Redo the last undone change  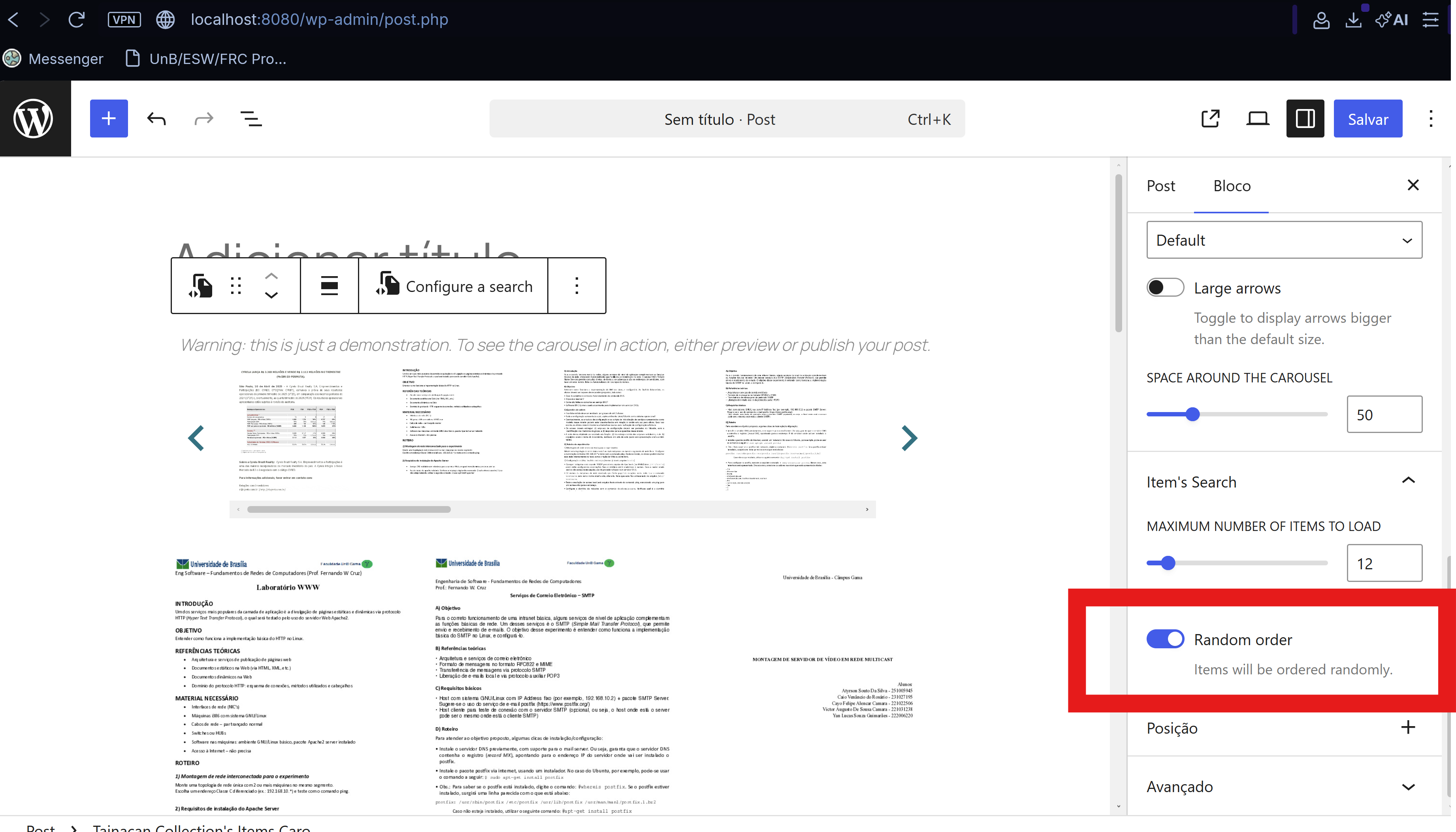pyautogui.click(x=203, y=118)
